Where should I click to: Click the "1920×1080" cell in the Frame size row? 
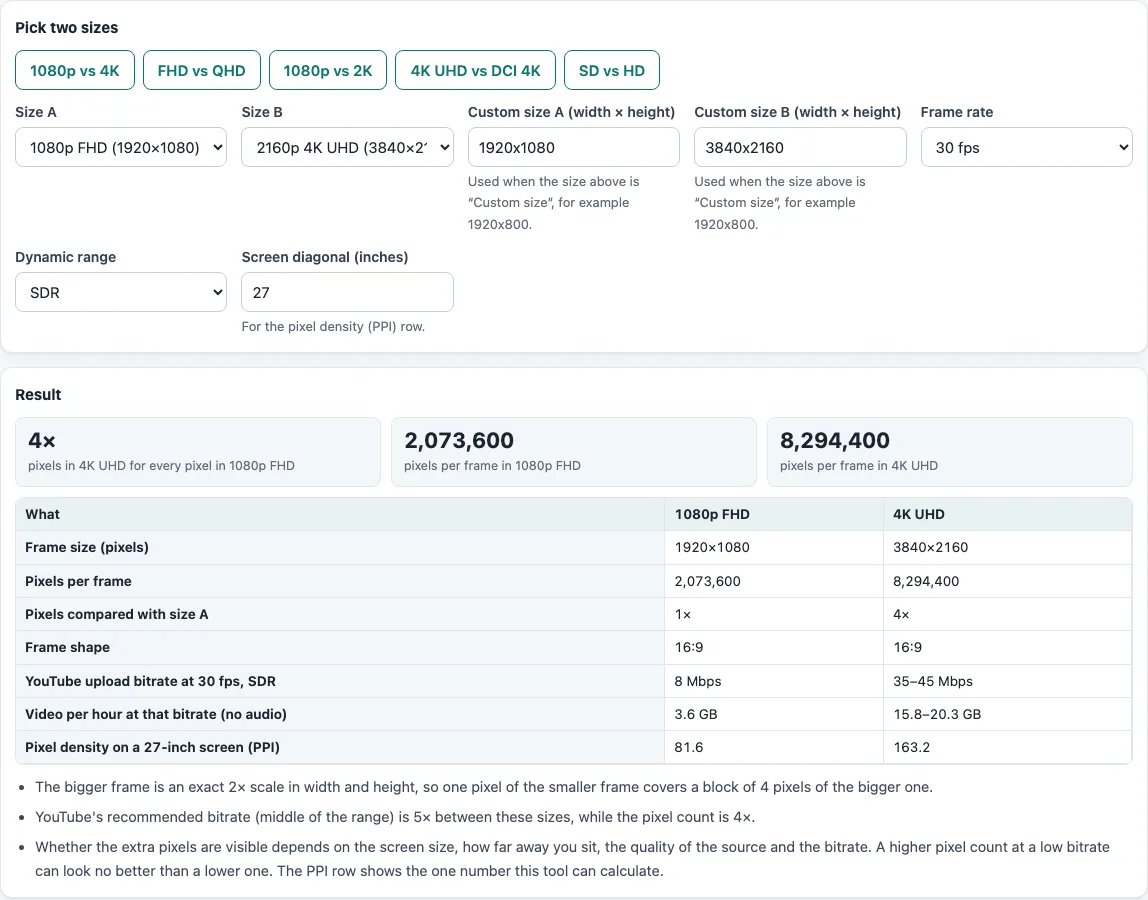click(x=774, y=547)
